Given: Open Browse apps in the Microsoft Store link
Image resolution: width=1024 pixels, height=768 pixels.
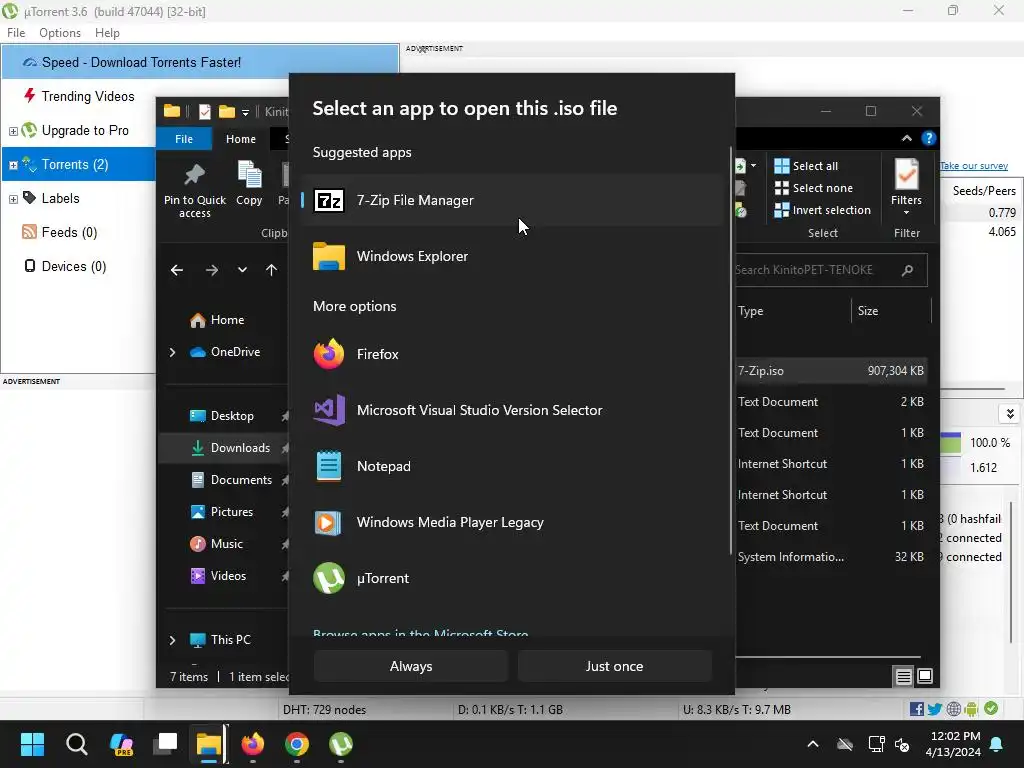Looking at the screenshot, I should (x=421, y=633).
